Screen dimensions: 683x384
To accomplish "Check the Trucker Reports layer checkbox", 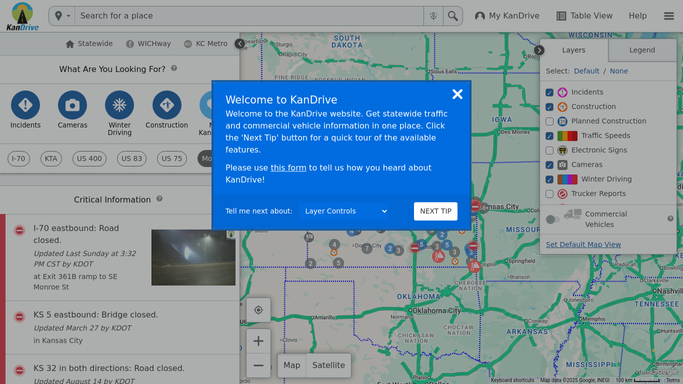I will click(x=549, y=194).
